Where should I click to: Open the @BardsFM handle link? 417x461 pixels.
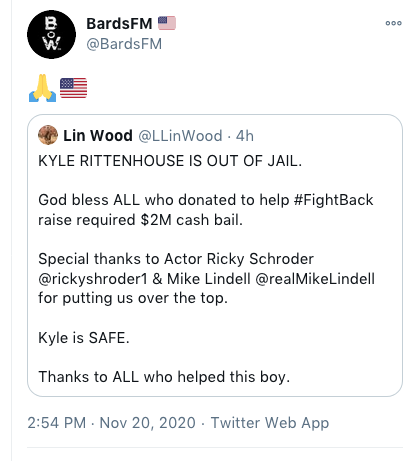coord(124,44)
